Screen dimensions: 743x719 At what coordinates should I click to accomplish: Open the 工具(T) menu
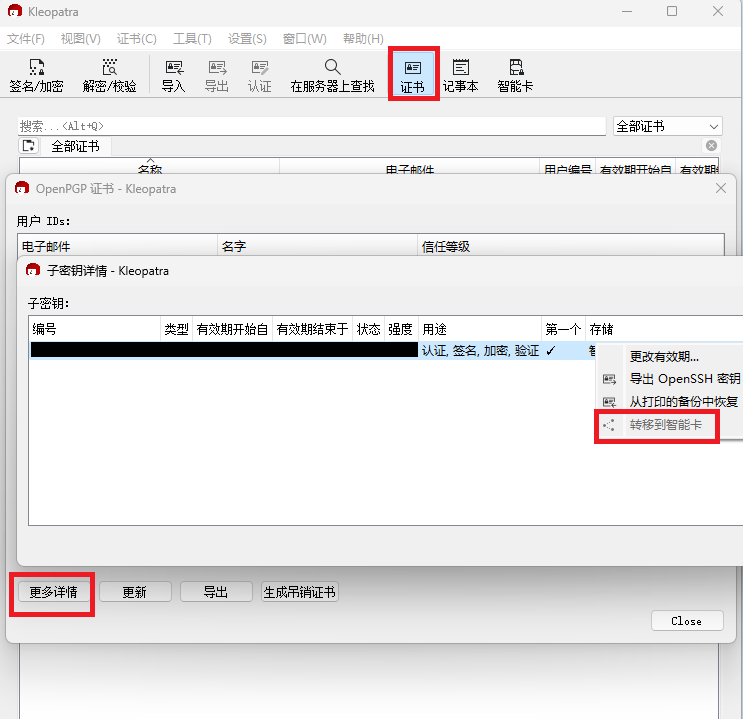point(192,38)
